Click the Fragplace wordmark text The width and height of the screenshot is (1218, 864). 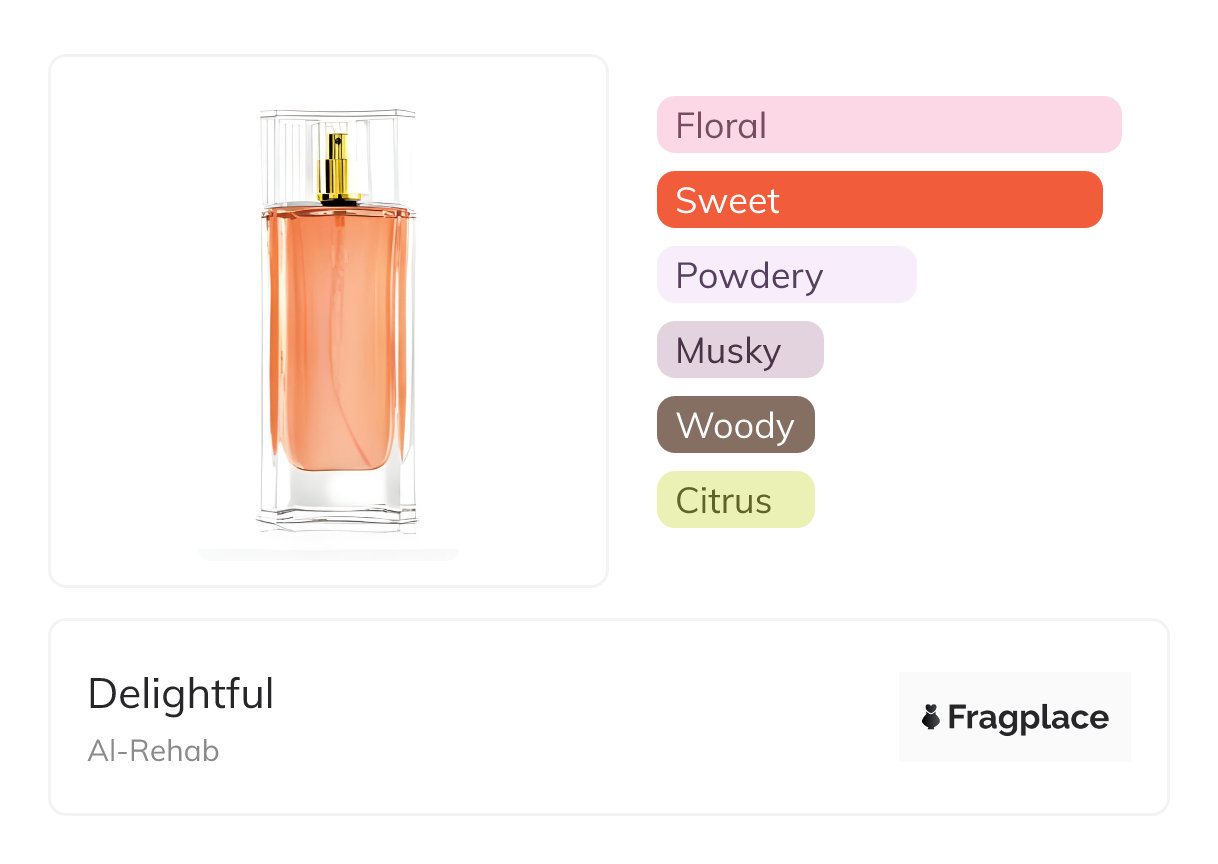coord(1028,717)
